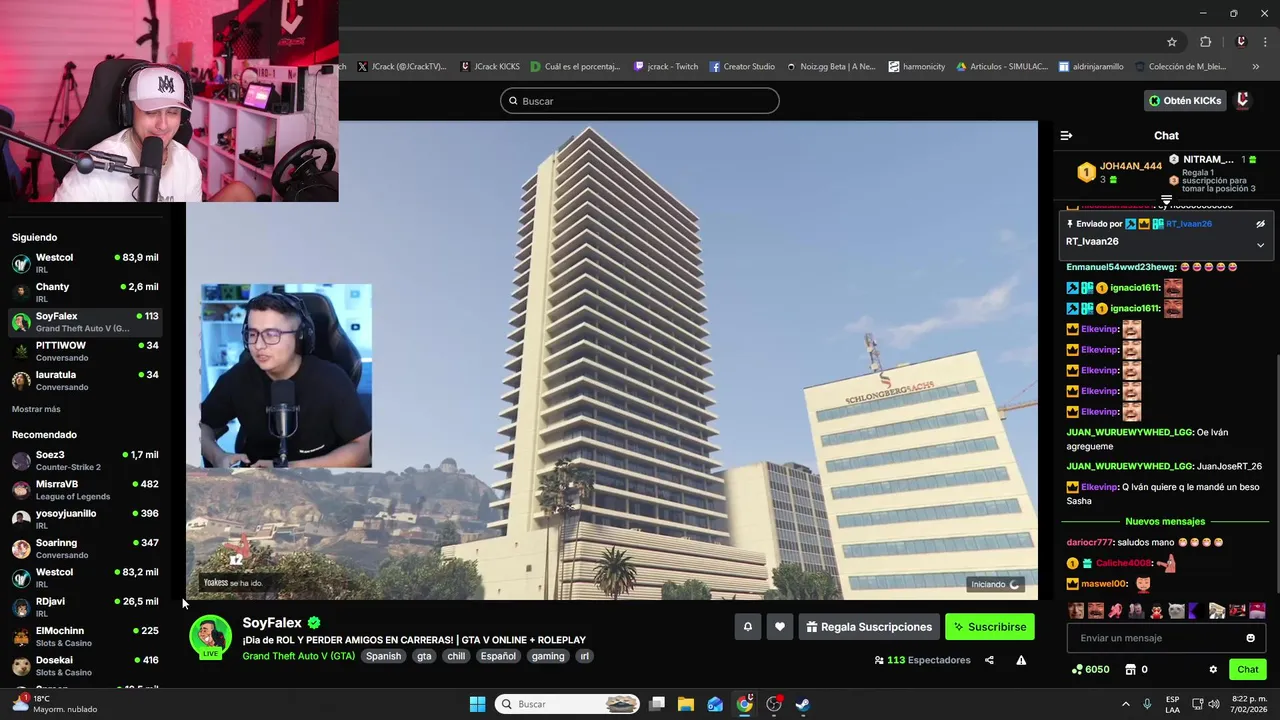The height and width of the screenshot is (720, 1280).
Task: Select the Español tag
Action: click(498, 656)
